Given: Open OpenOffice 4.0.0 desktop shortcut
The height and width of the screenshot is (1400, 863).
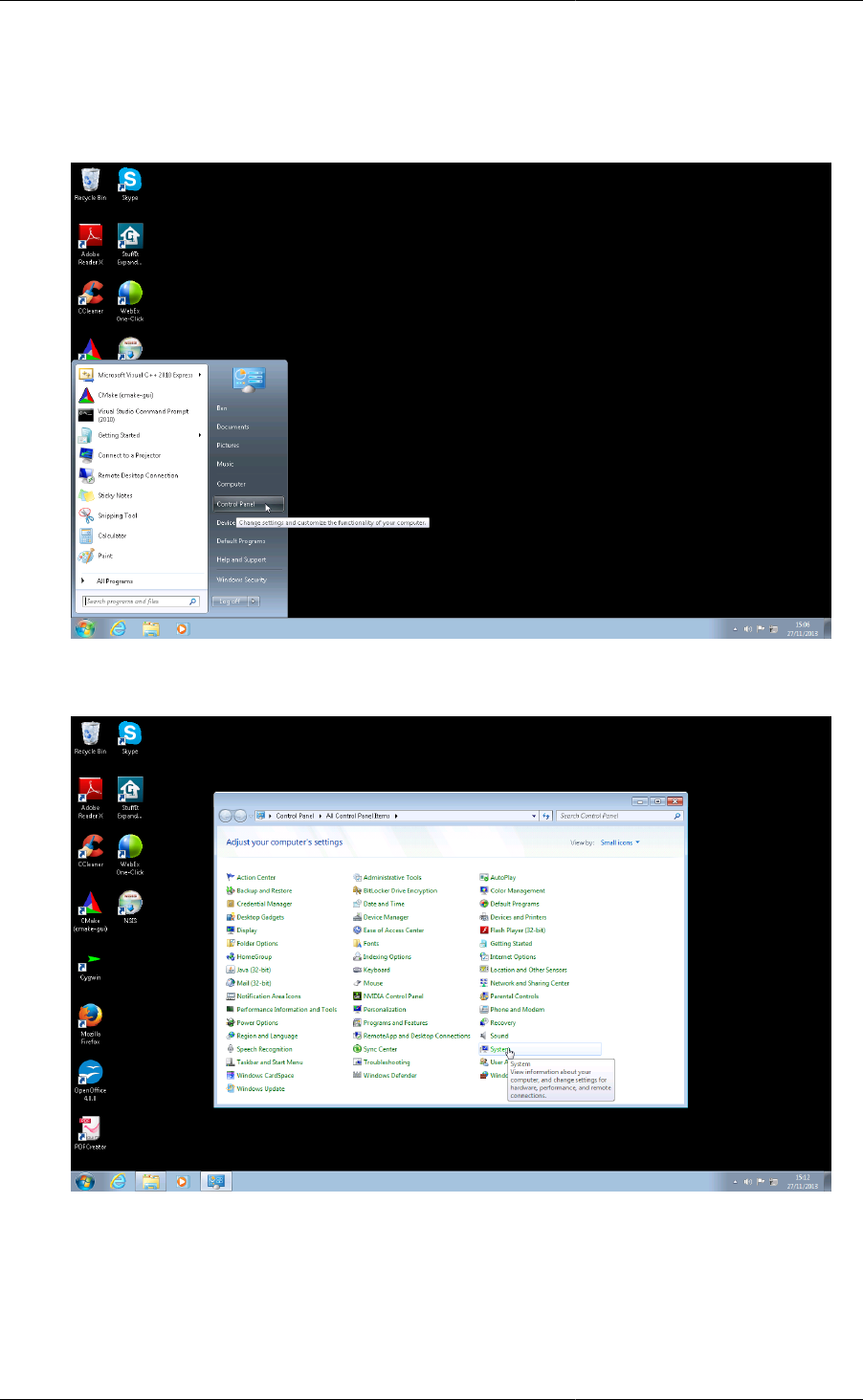Looking at the screenshot, I should point(90,1081).
